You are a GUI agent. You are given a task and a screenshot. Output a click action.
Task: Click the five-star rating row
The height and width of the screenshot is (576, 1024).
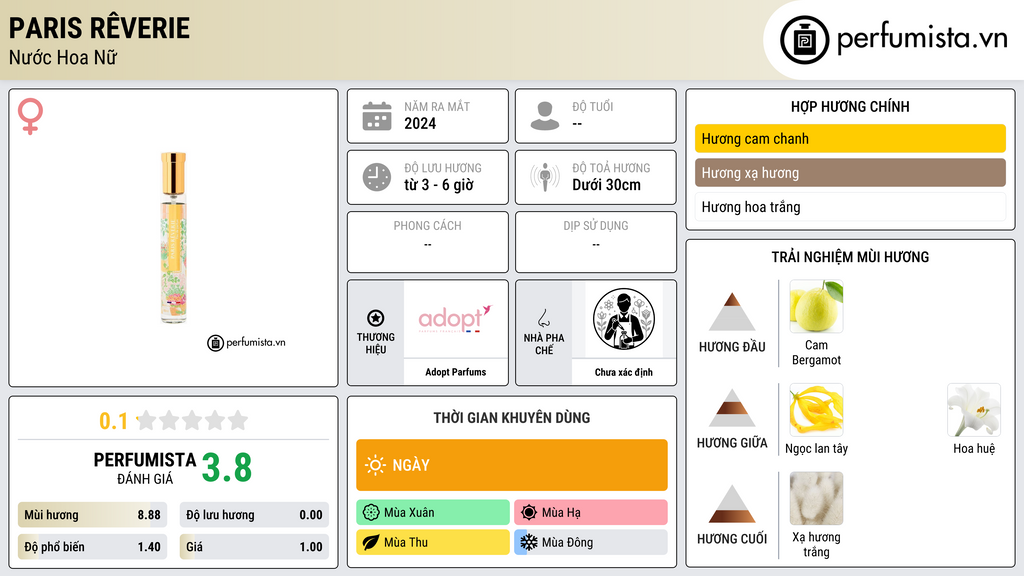tap(192, 421)
